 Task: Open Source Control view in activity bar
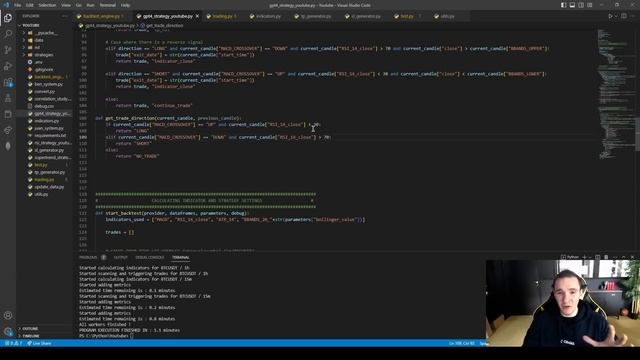[8, 50]
